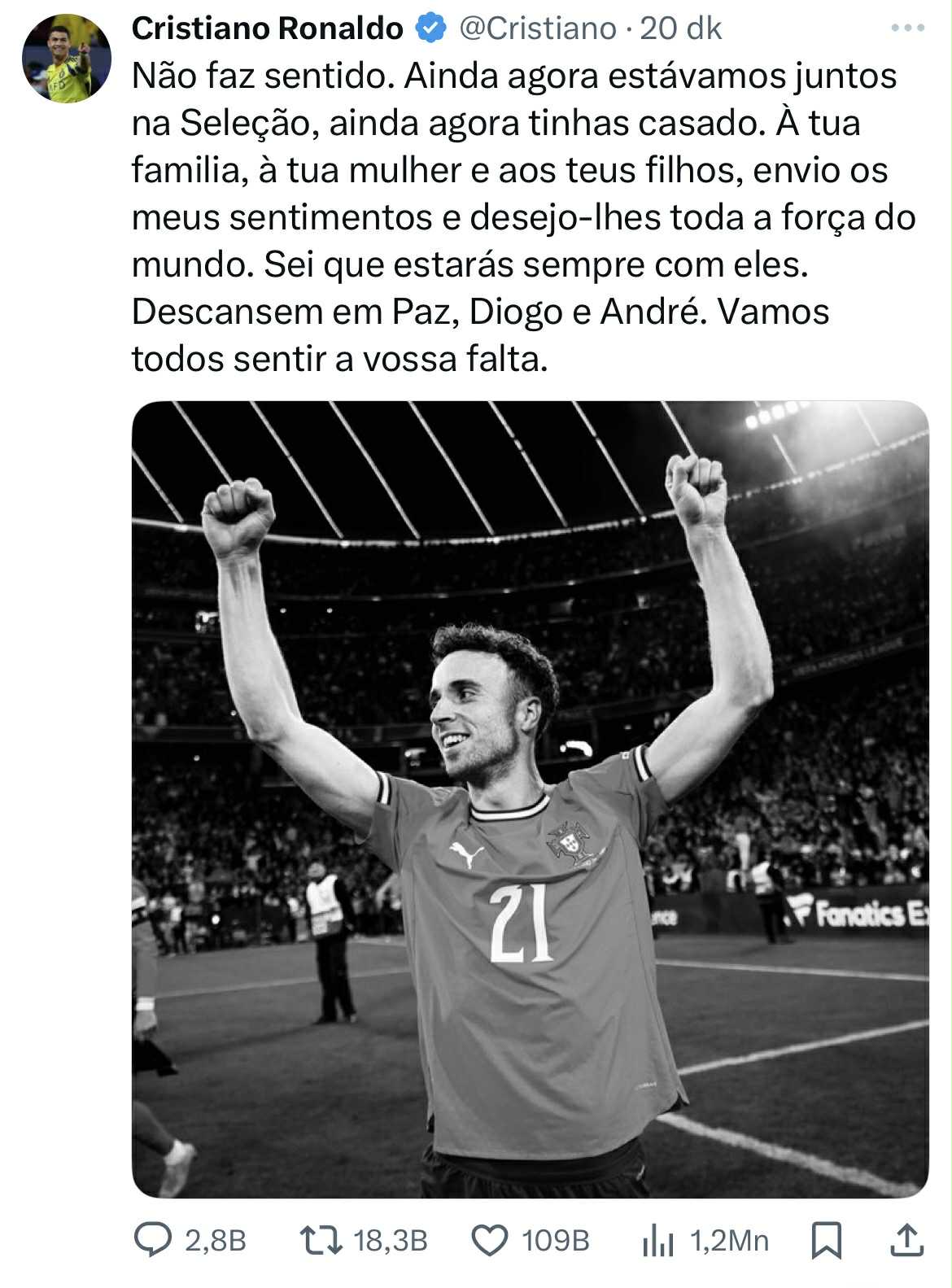Click the 109B likes count
The image size is (952, 1288).
click(x=556, y=1240)
